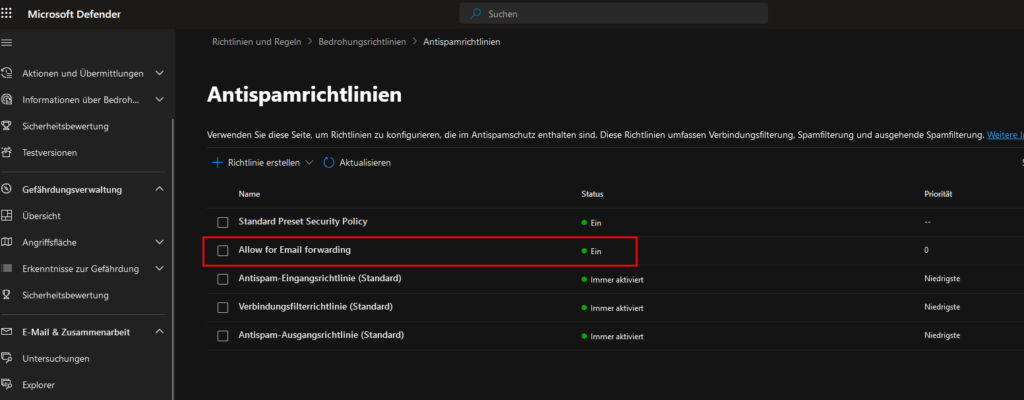Click the search magnifier icon
Screen dimensions: 1024x400
pyautogui.click(x=477, y=13)
